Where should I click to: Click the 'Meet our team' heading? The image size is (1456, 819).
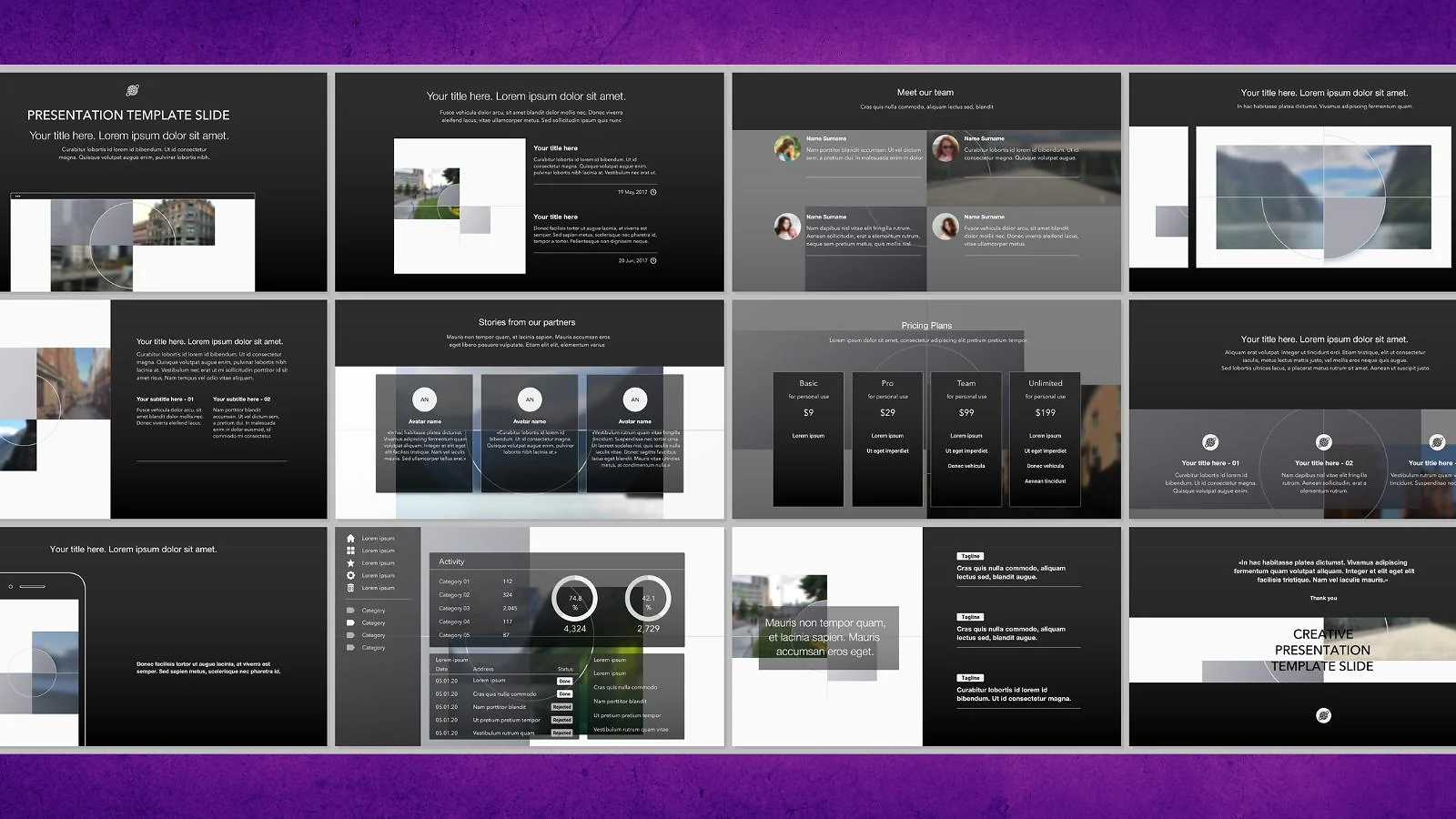pos(925,92)
